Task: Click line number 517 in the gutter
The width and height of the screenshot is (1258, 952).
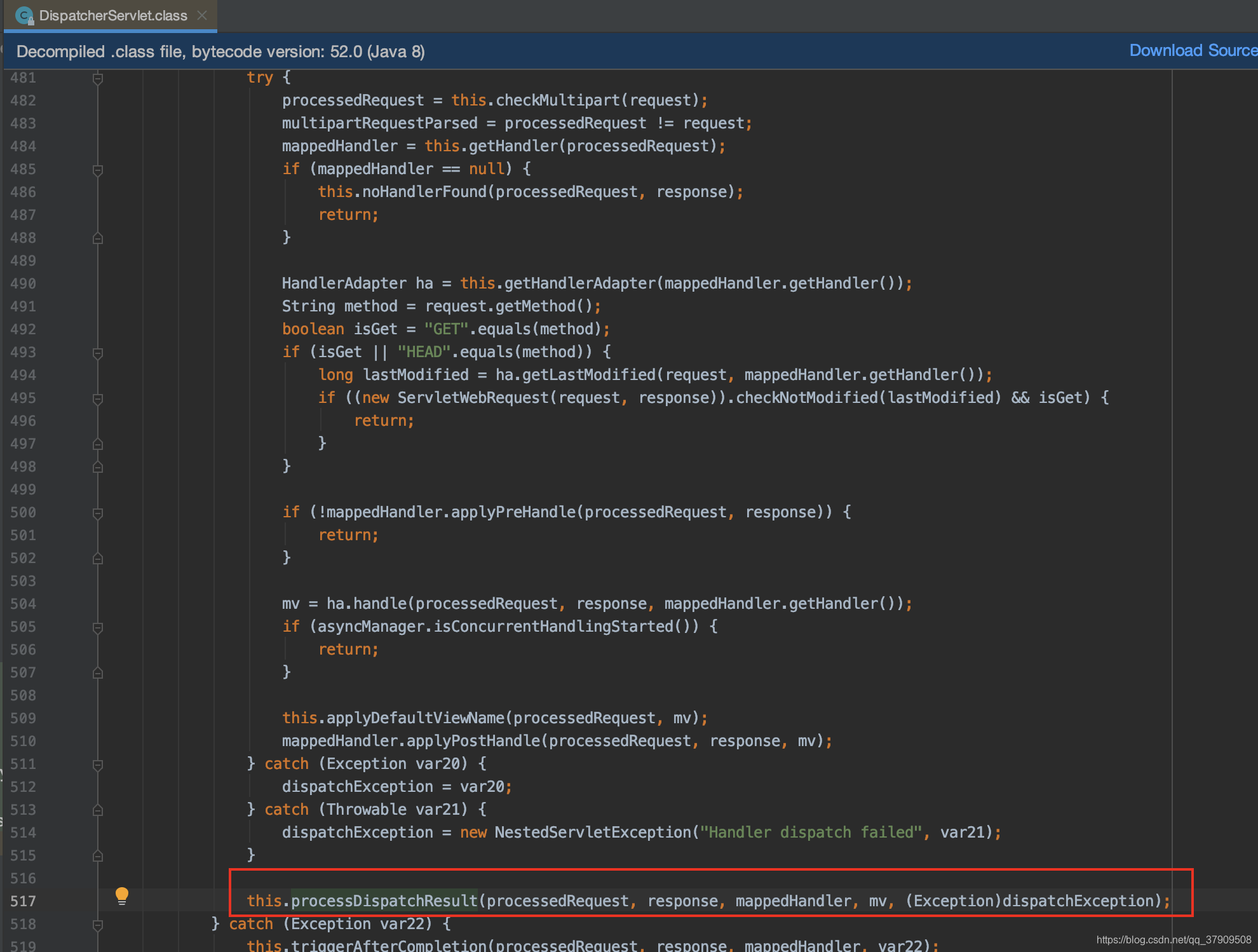Action: tap(23, 901)
